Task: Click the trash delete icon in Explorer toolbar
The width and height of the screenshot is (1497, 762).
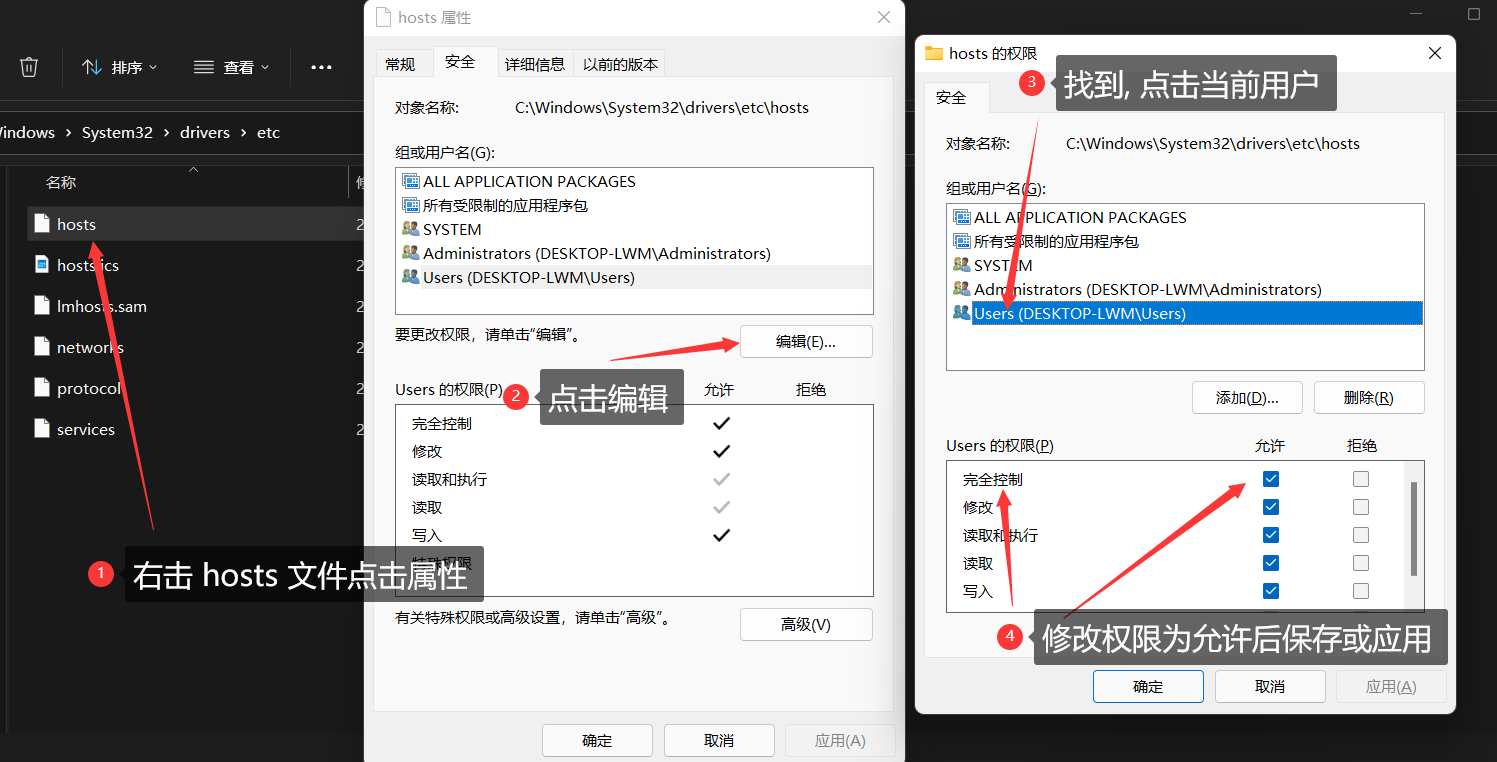Action: 29,67
